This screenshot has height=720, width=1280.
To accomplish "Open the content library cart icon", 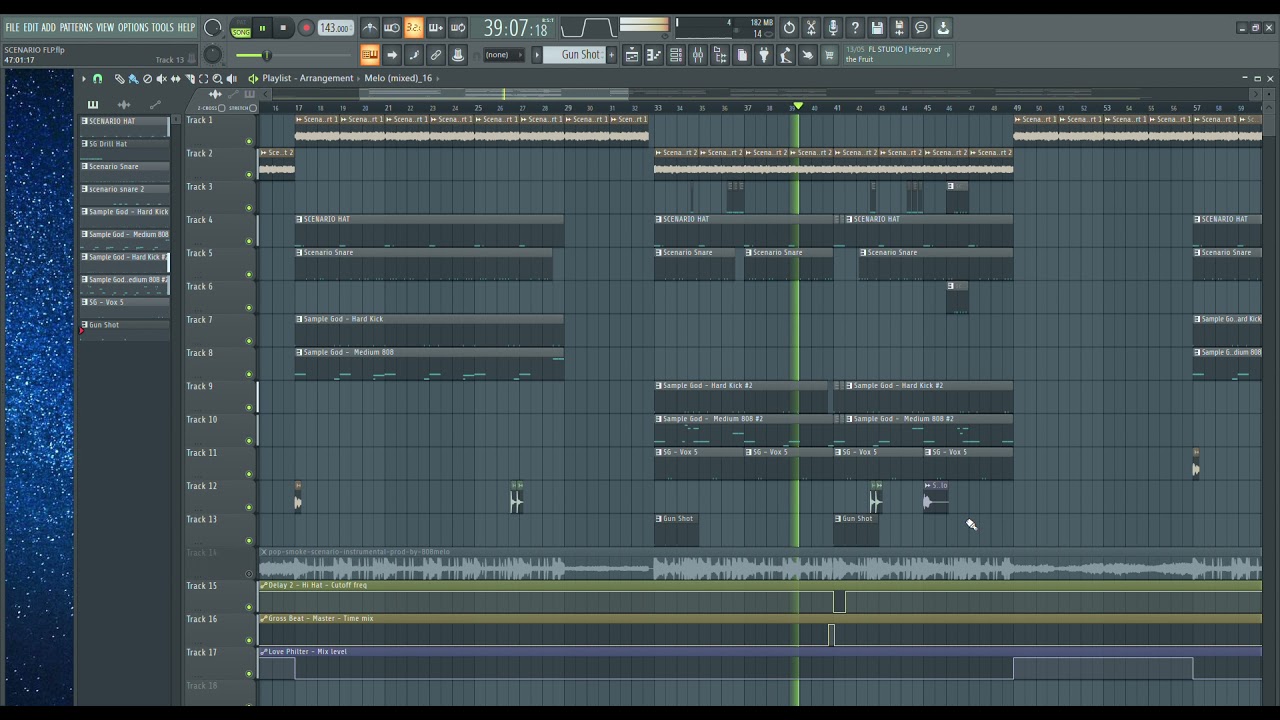I will click(x=828, y=55).
